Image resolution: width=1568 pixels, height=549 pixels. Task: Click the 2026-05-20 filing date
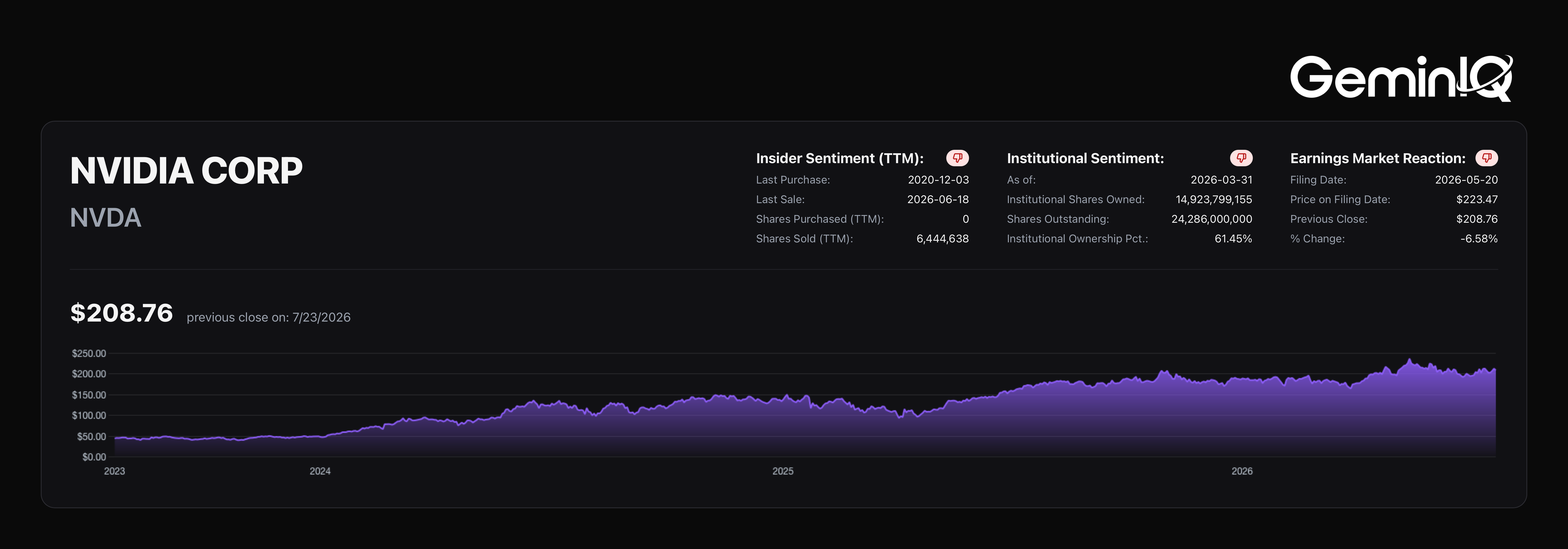tap(1466, 180)
